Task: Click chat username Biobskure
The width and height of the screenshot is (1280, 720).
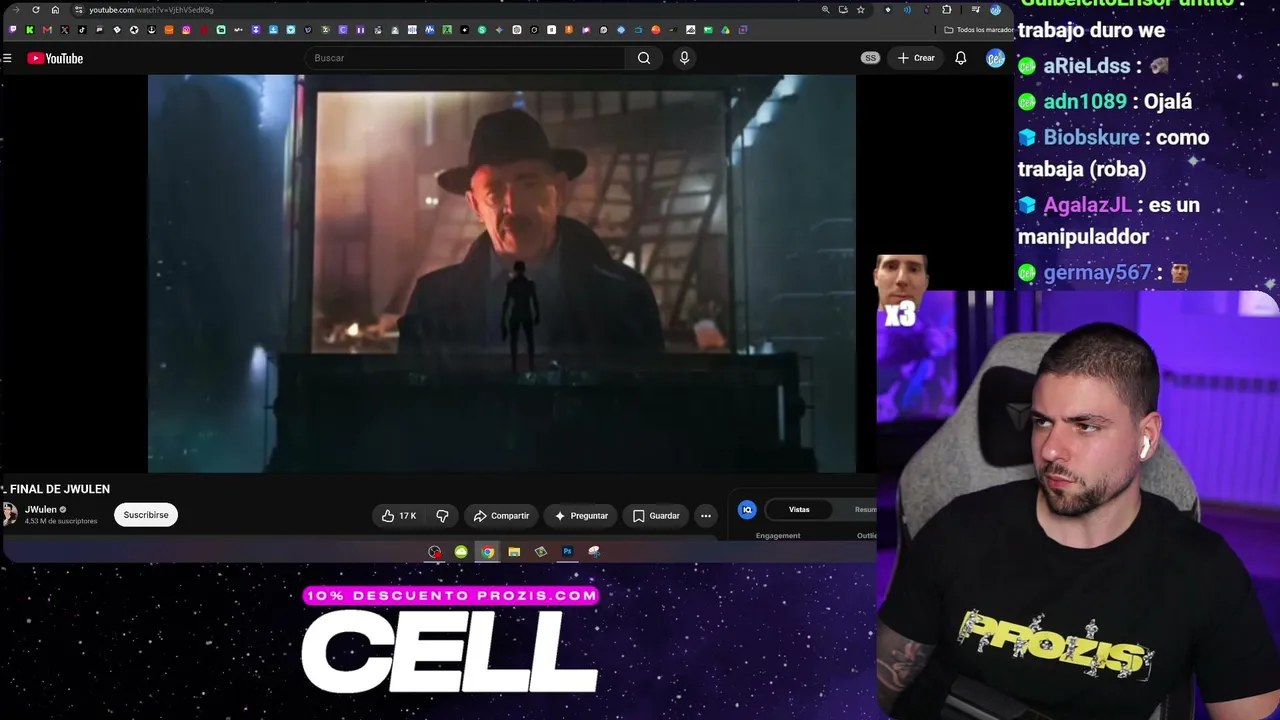Action: click(1092, 137)
